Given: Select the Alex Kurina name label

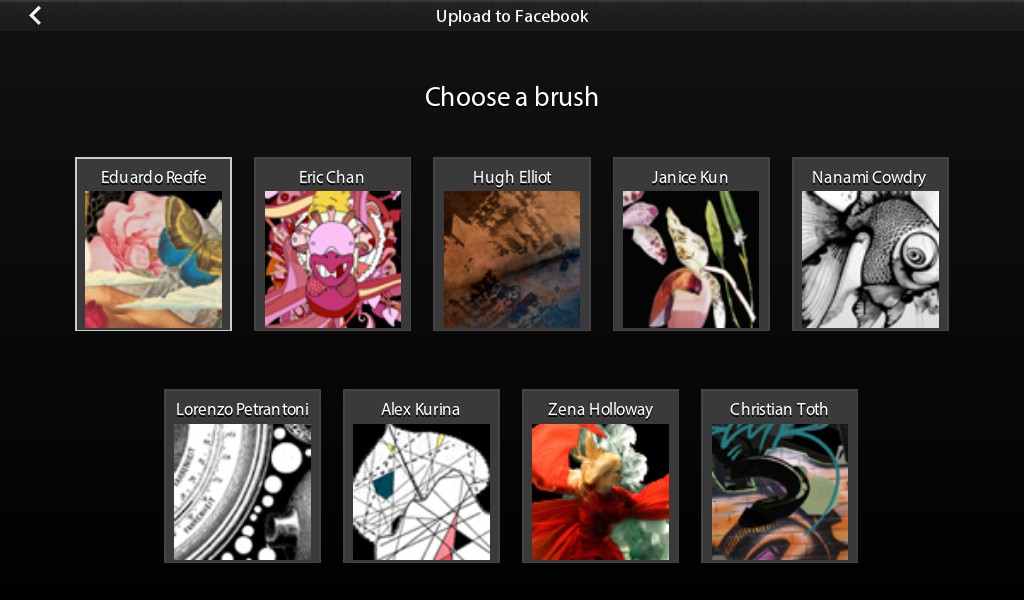Looking at the screenshot, I should [x=421, y=409].
